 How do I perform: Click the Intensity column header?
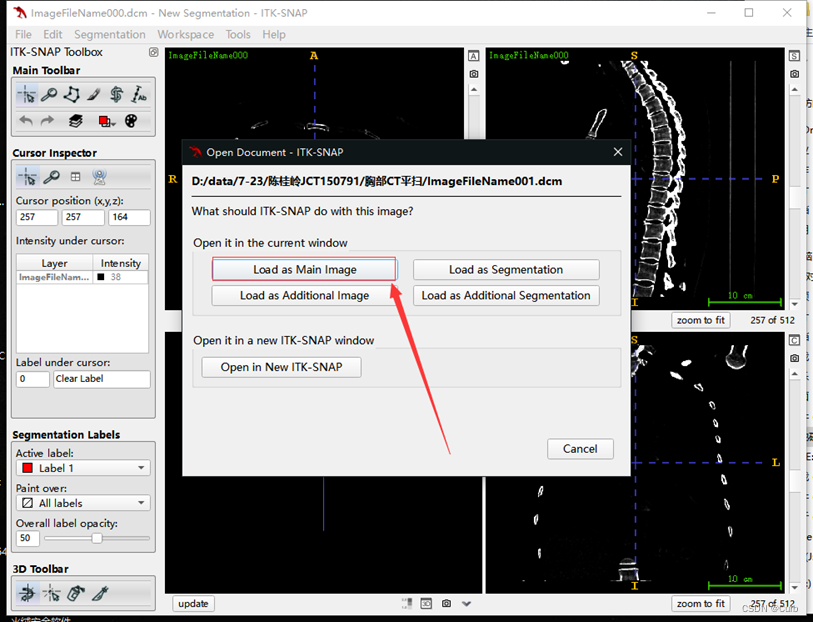[x=120, y=263]
